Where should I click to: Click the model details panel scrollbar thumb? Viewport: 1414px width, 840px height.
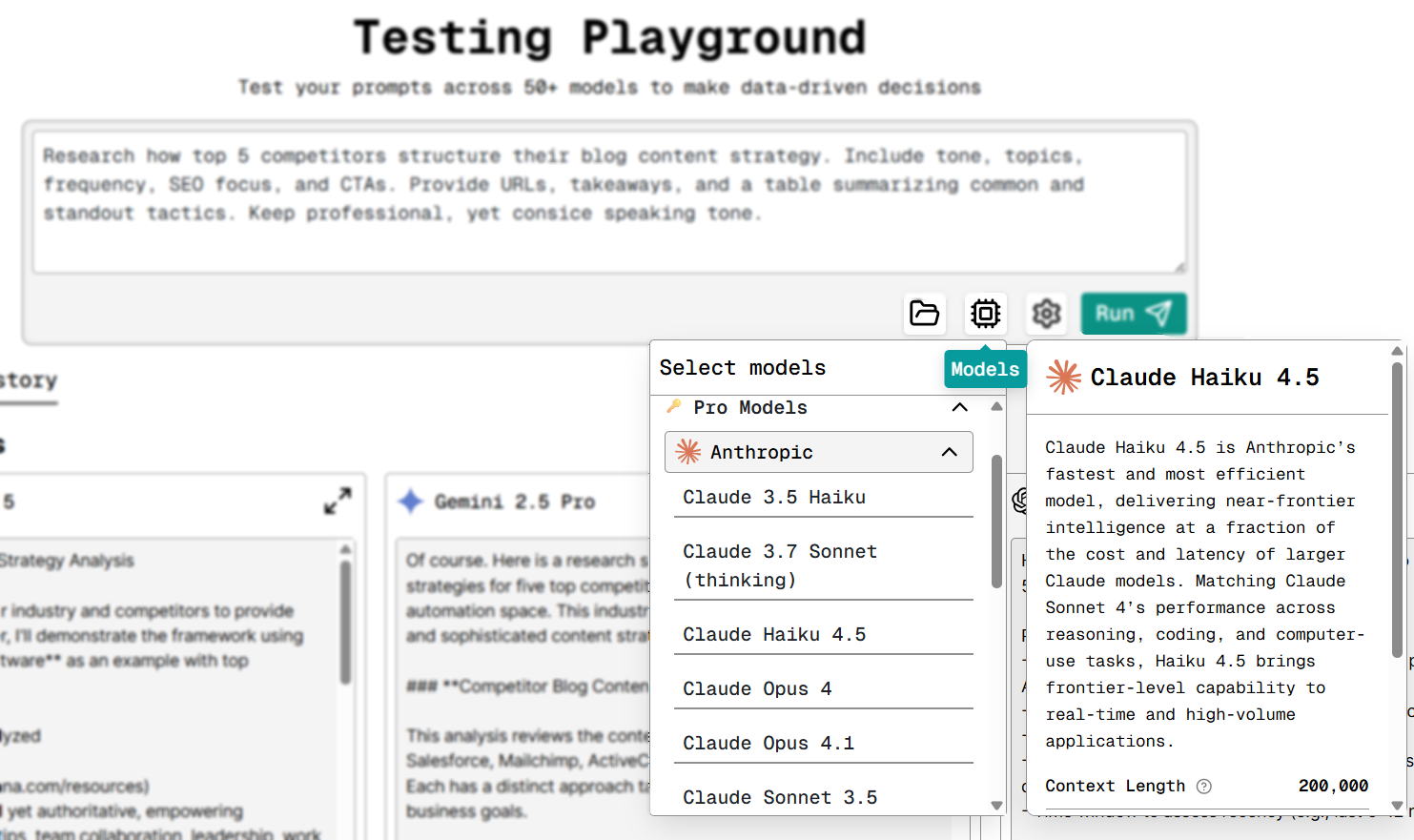pos(1397,510)
